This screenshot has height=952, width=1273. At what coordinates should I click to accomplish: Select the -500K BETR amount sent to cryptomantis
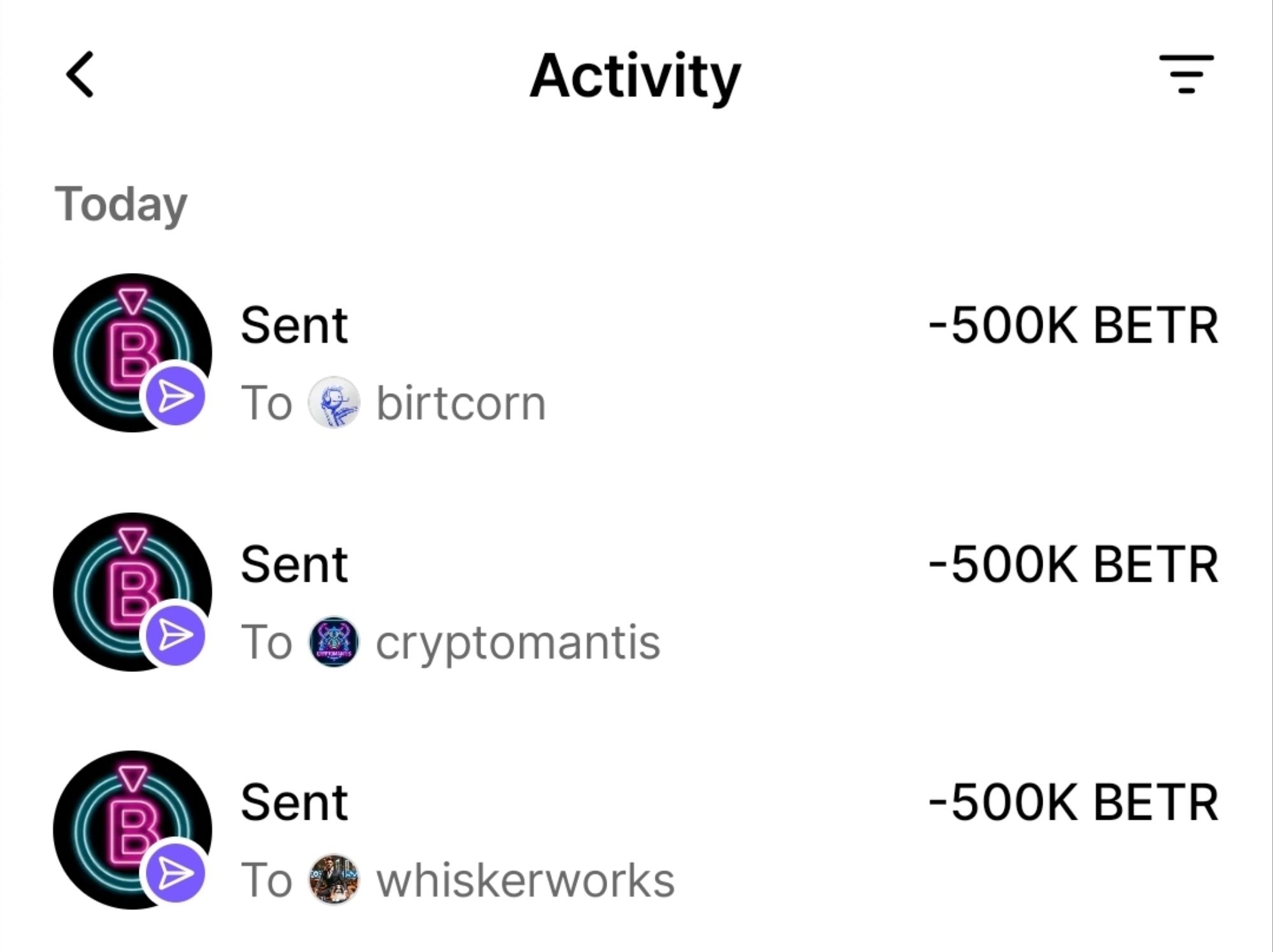[1073, 564]
